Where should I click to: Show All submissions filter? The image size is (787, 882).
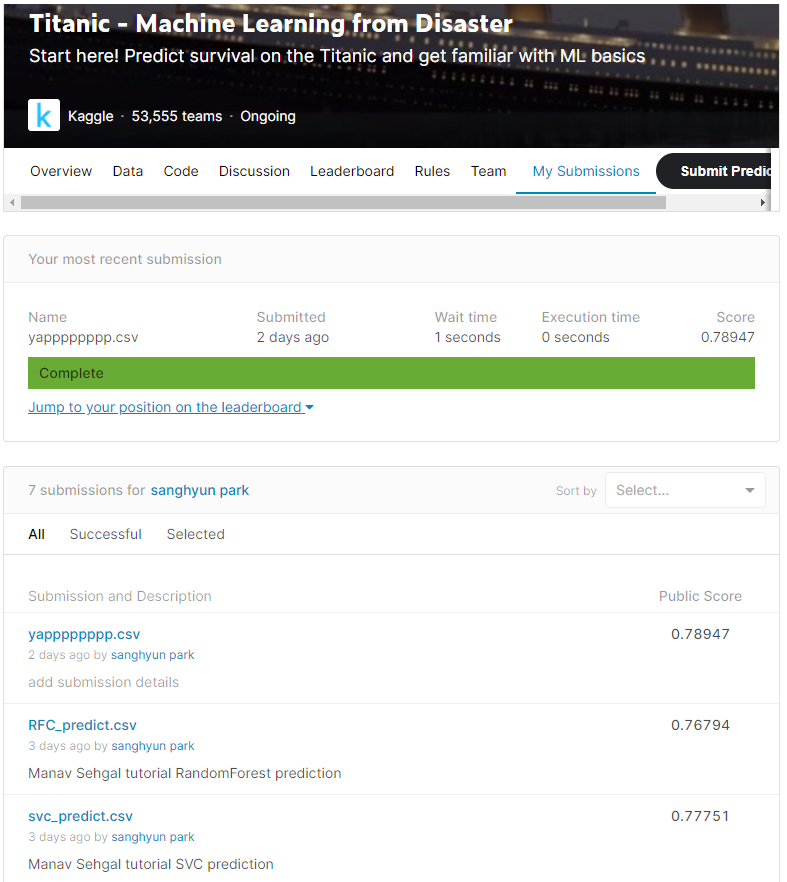point(37,534)
